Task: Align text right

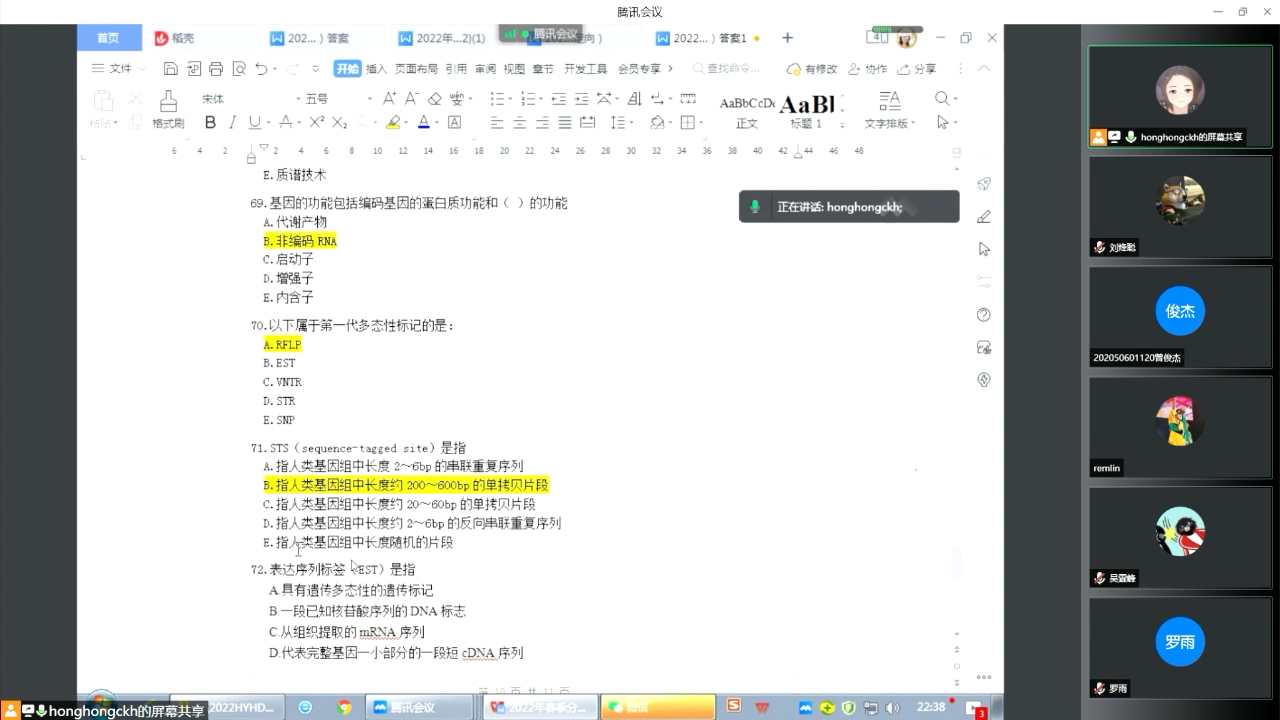Action: coord(542,122)
